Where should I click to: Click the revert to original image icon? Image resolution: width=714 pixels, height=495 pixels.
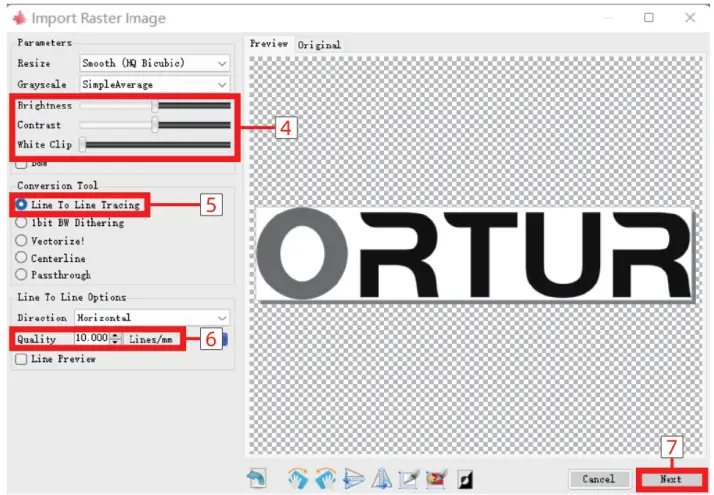[x=256, y=479]
